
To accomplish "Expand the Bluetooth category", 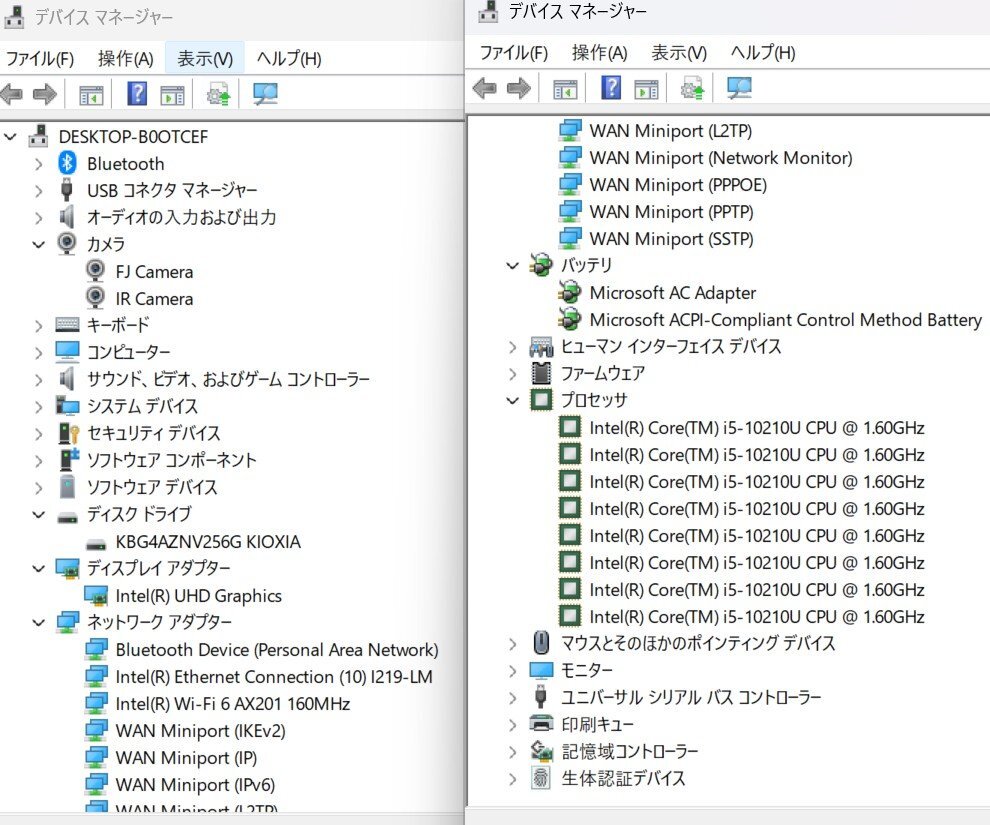I will [x=38, y=163].
